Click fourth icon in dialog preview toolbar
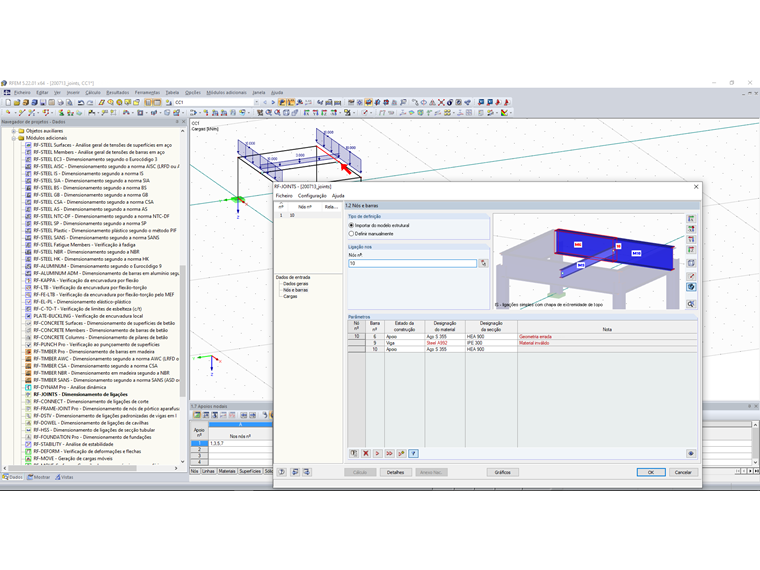Viewport: 760px width, 570px height. [691, 249]
